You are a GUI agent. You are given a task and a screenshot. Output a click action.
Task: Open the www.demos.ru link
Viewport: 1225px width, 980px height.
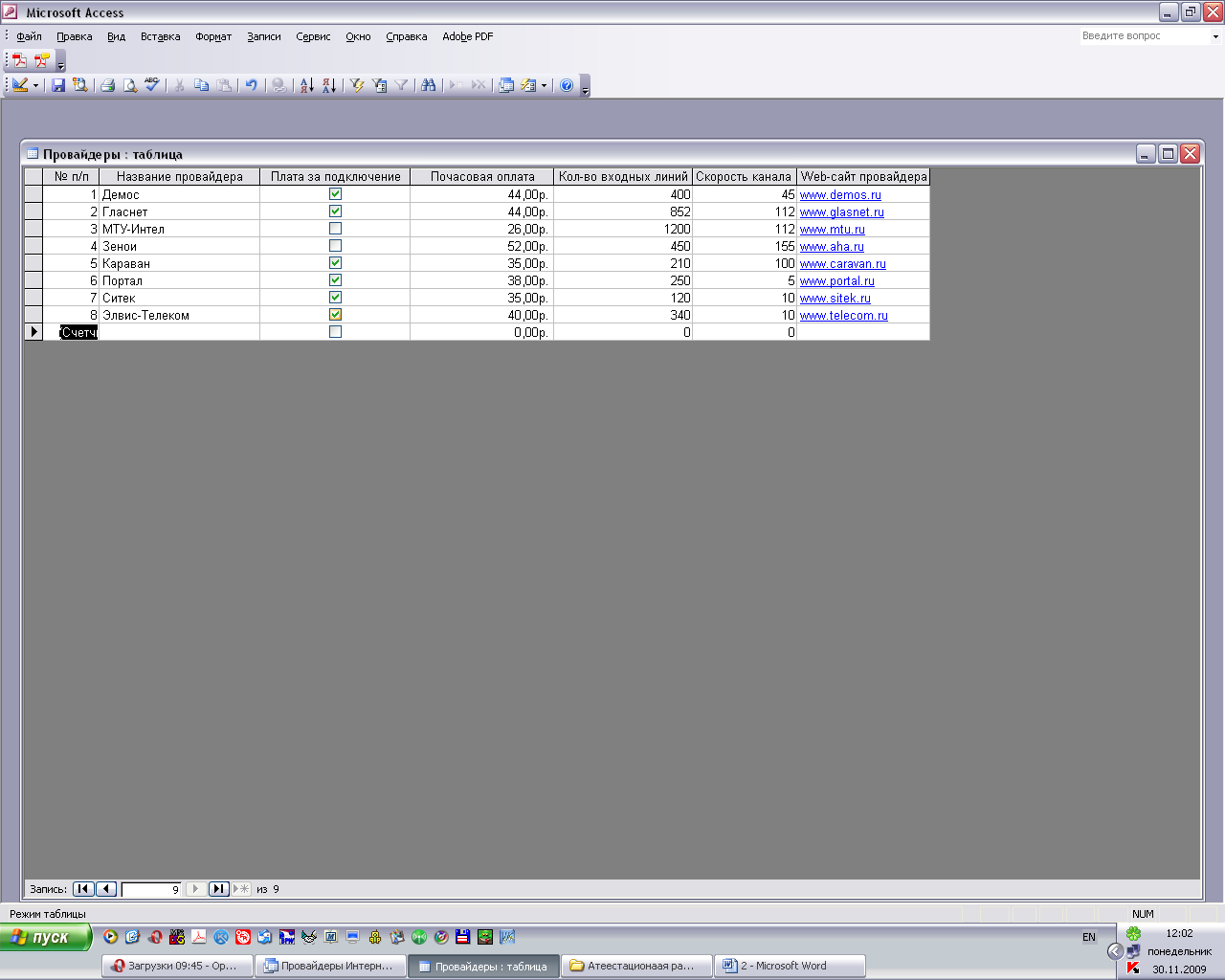click(840, 195)
